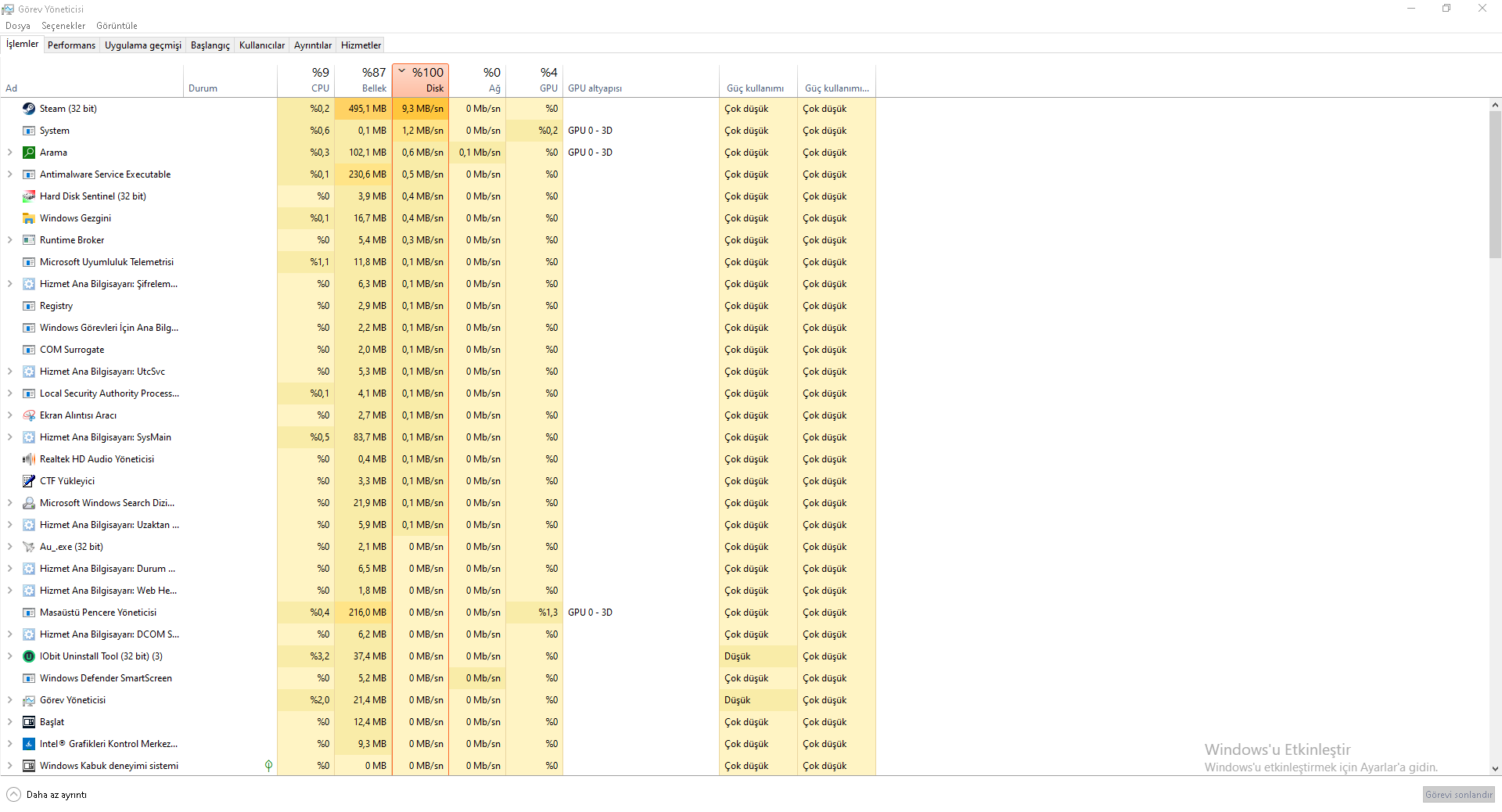This screenshot has height=812, width=1502.
Task: Click the Realtek HD Audio Yöneticisi icon
Action: [x=29, y=459]
